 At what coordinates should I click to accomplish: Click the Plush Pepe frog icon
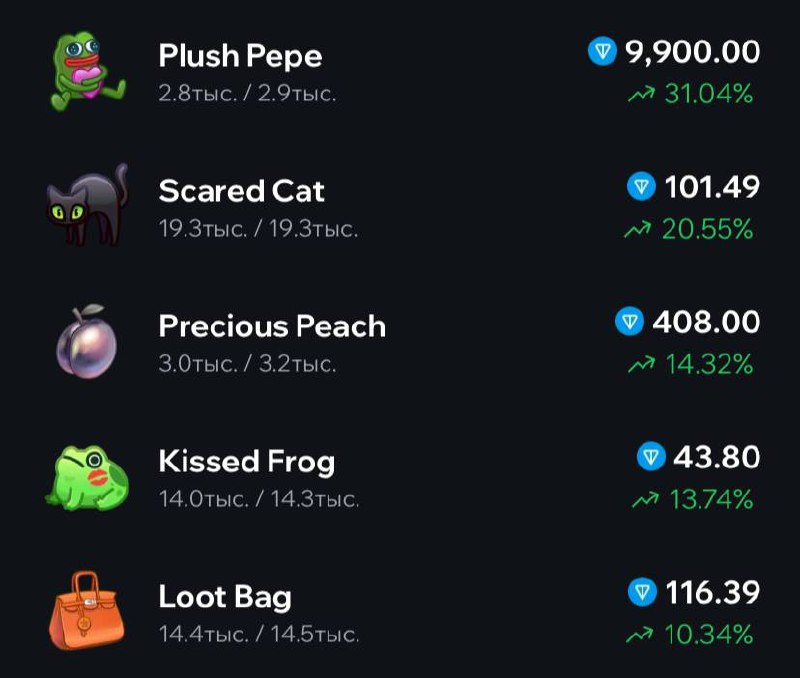point(87,70)
